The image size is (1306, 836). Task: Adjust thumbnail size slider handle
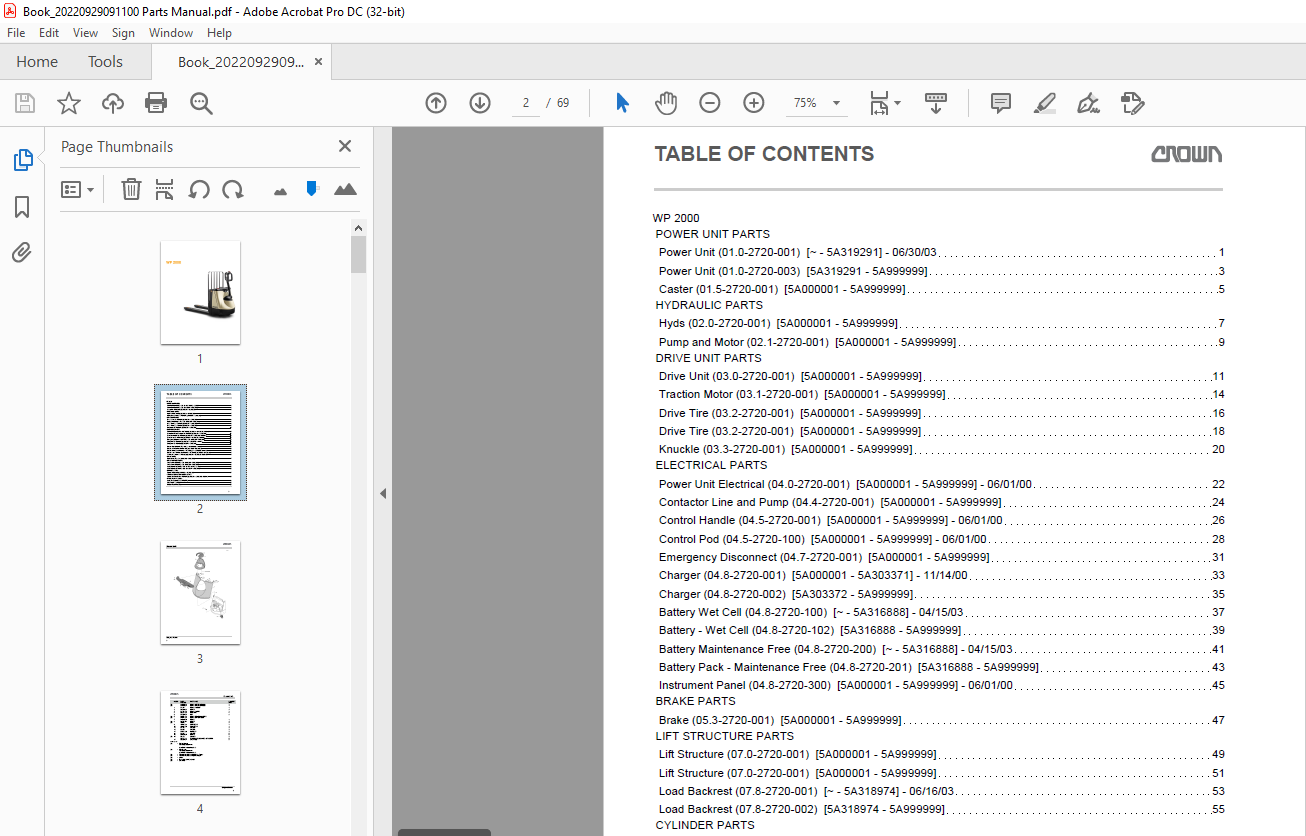point(312,188)
